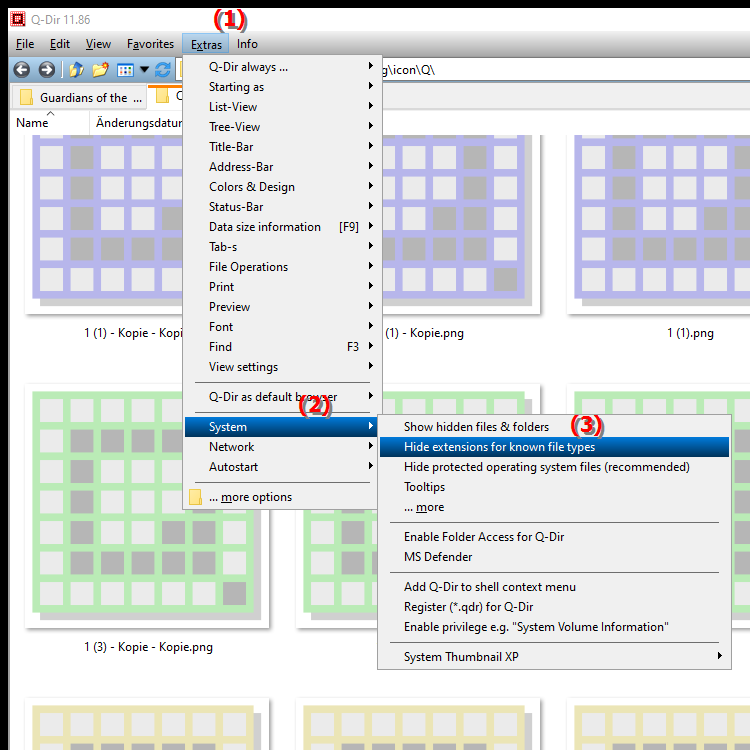
Task: Click the folder Up level icon
Action: (x=76, y=70)
